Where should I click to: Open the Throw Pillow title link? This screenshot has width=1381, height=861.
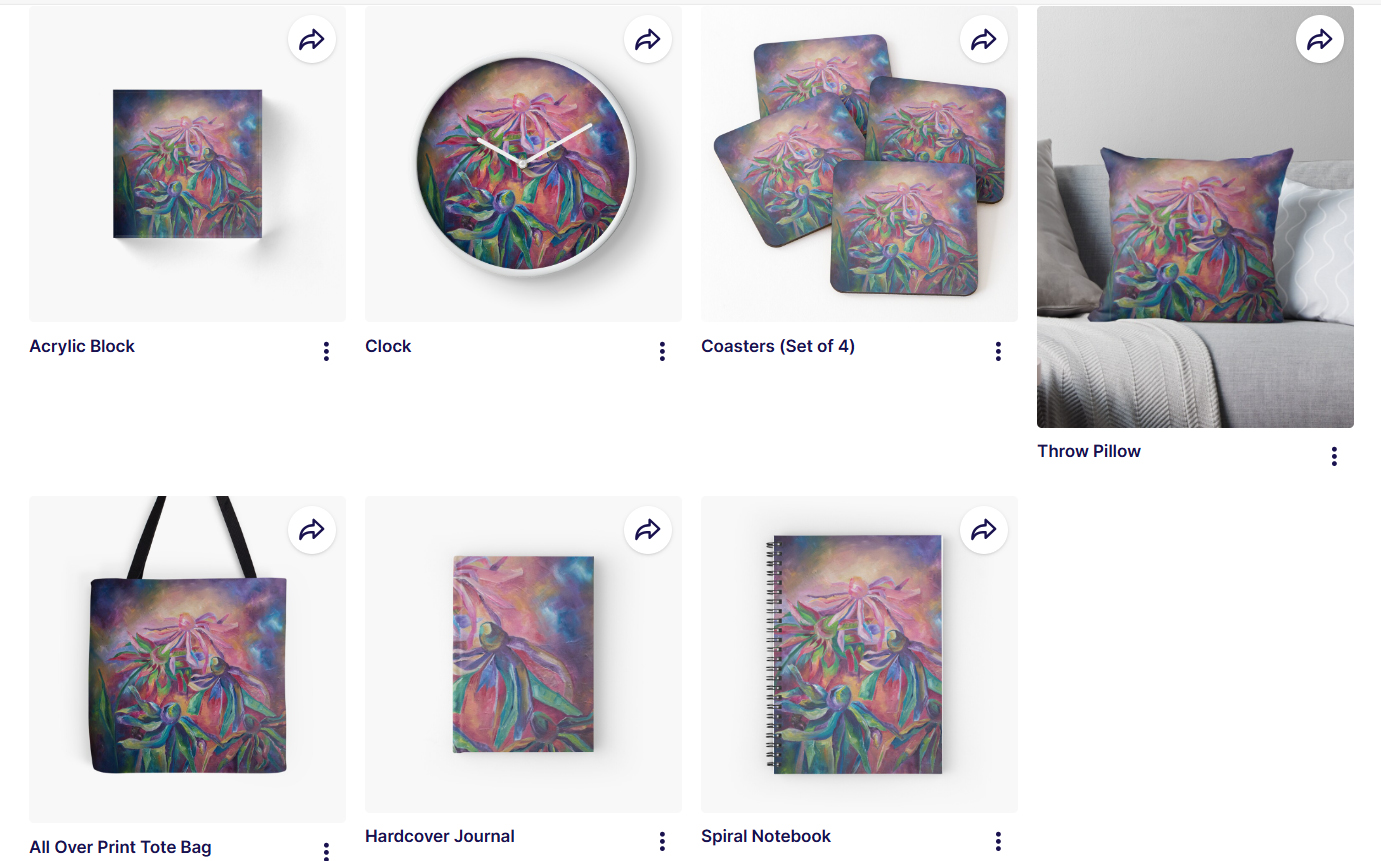tap(1089, 451)
